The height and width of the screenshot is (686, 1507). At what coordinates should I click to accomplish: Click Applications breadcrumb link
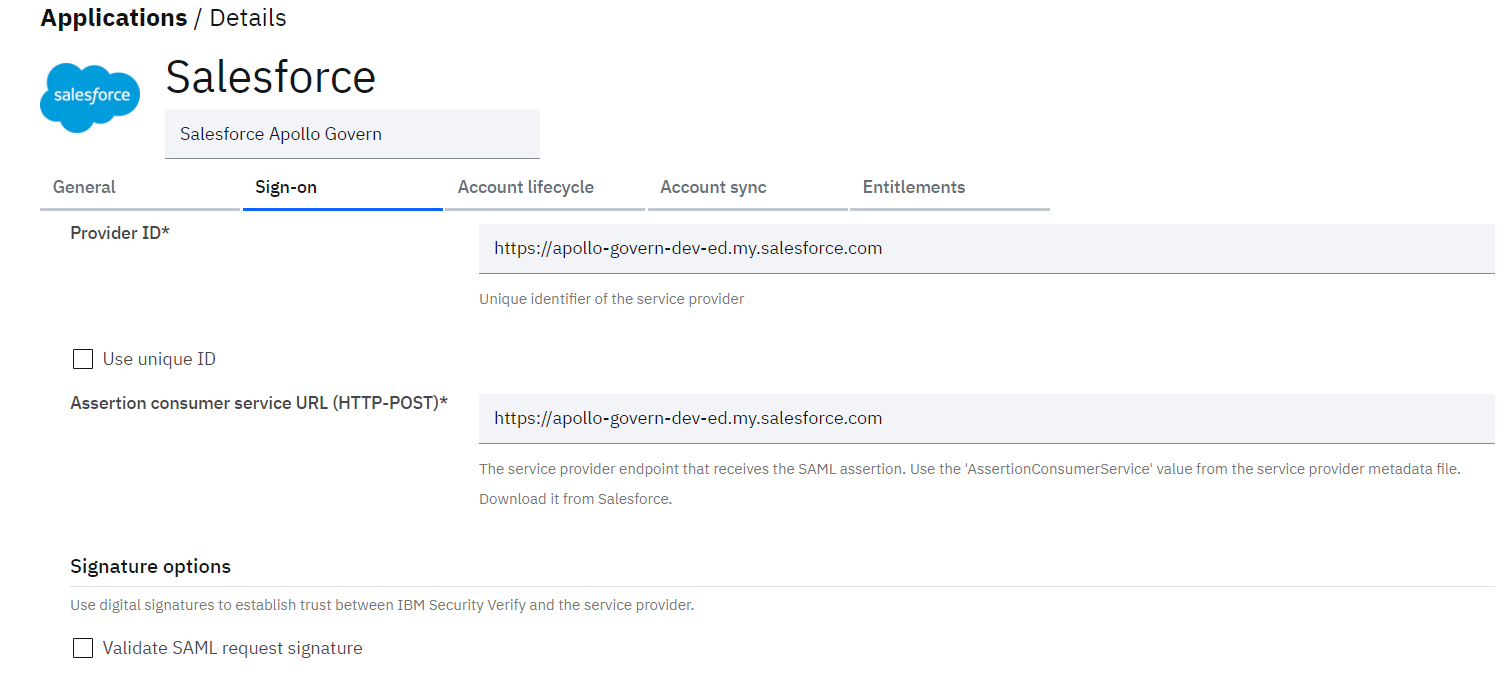tap(114, 18)
